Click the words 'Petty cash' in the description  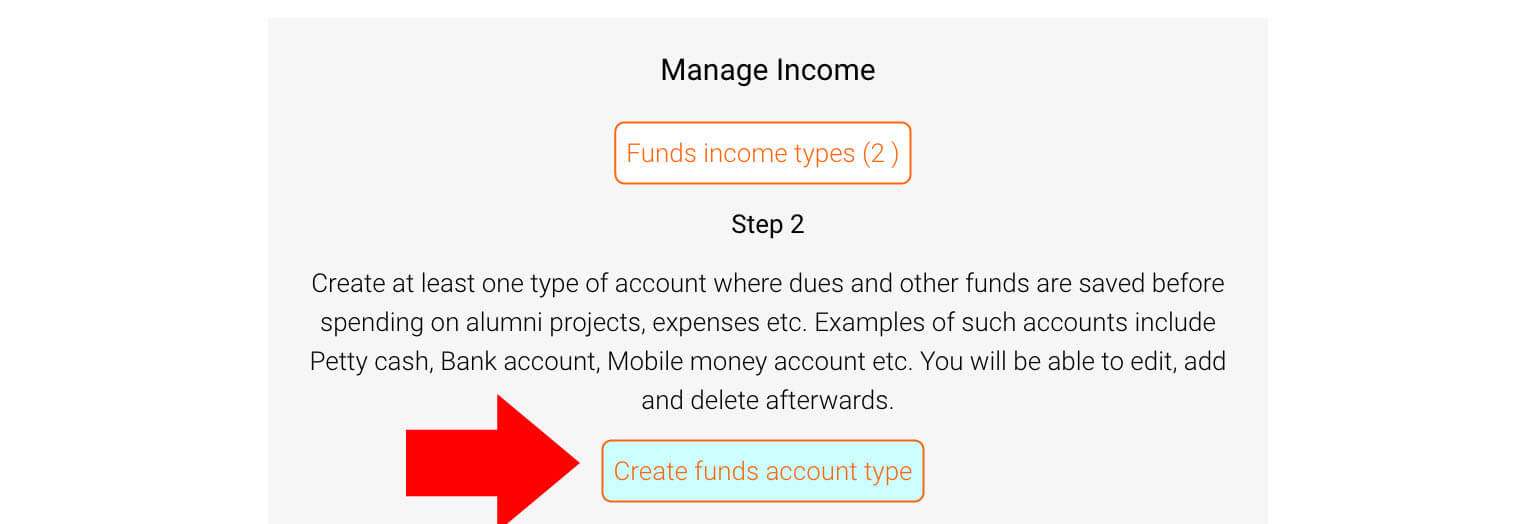(369, 361)
